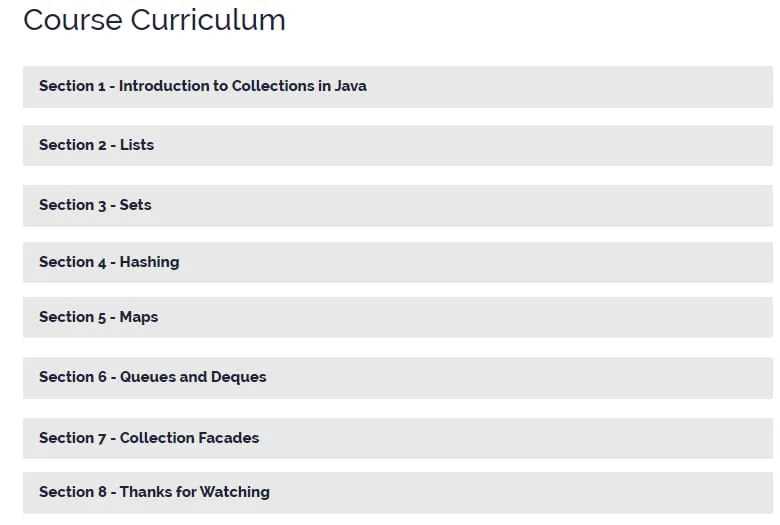780x525 pixels.
Task: Click the "Sets" section title text
Action: coord(135,205)
